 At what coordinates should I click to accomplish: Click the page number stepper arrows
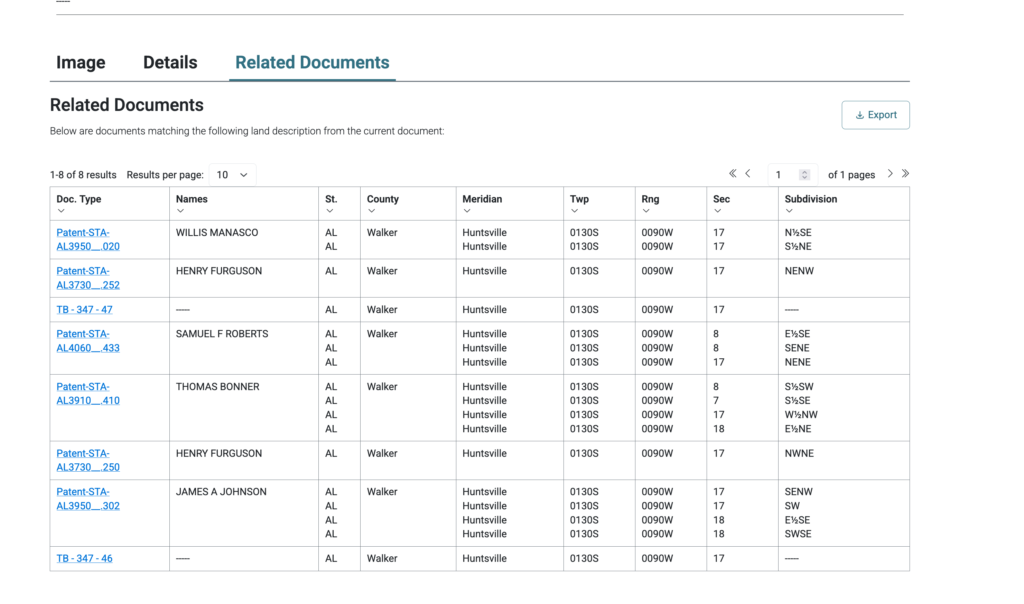tap(805, 175)
